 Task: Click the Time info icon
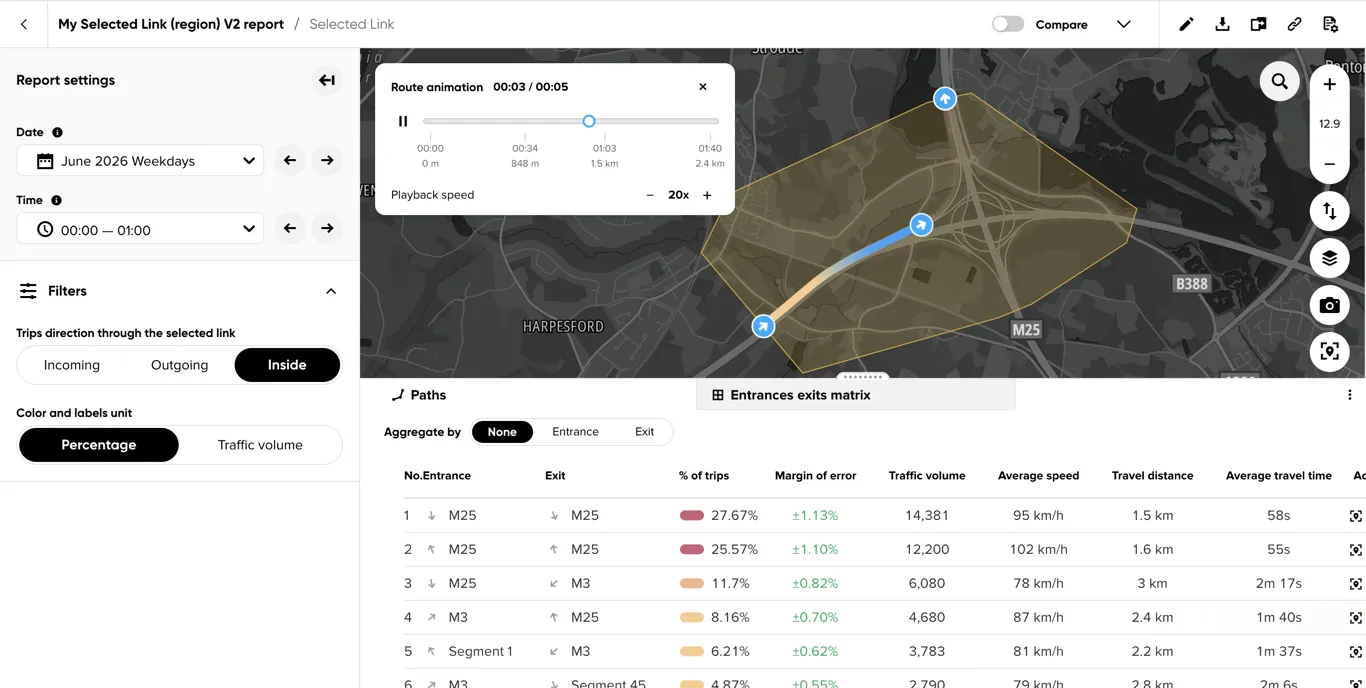56,200
